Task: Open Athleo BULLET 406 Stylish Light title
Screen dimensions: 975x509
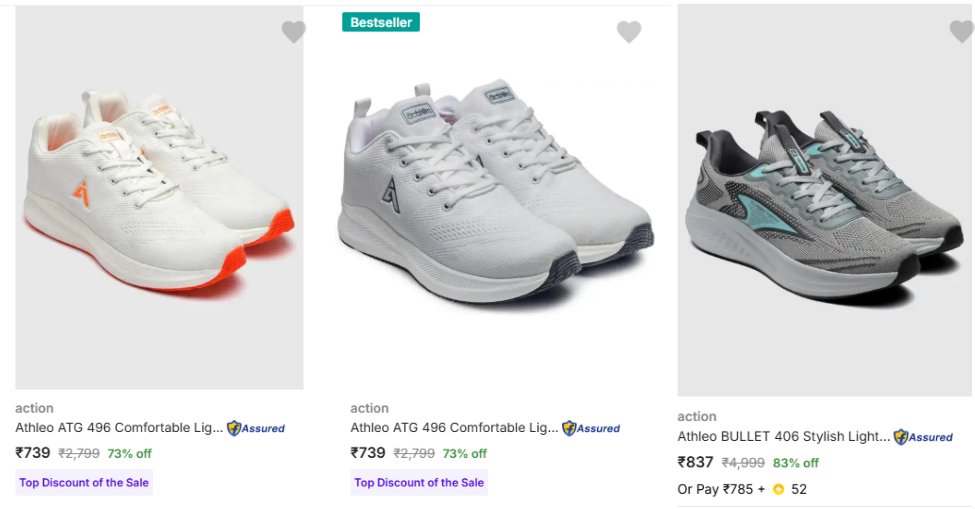Action: tap(783, 437)
